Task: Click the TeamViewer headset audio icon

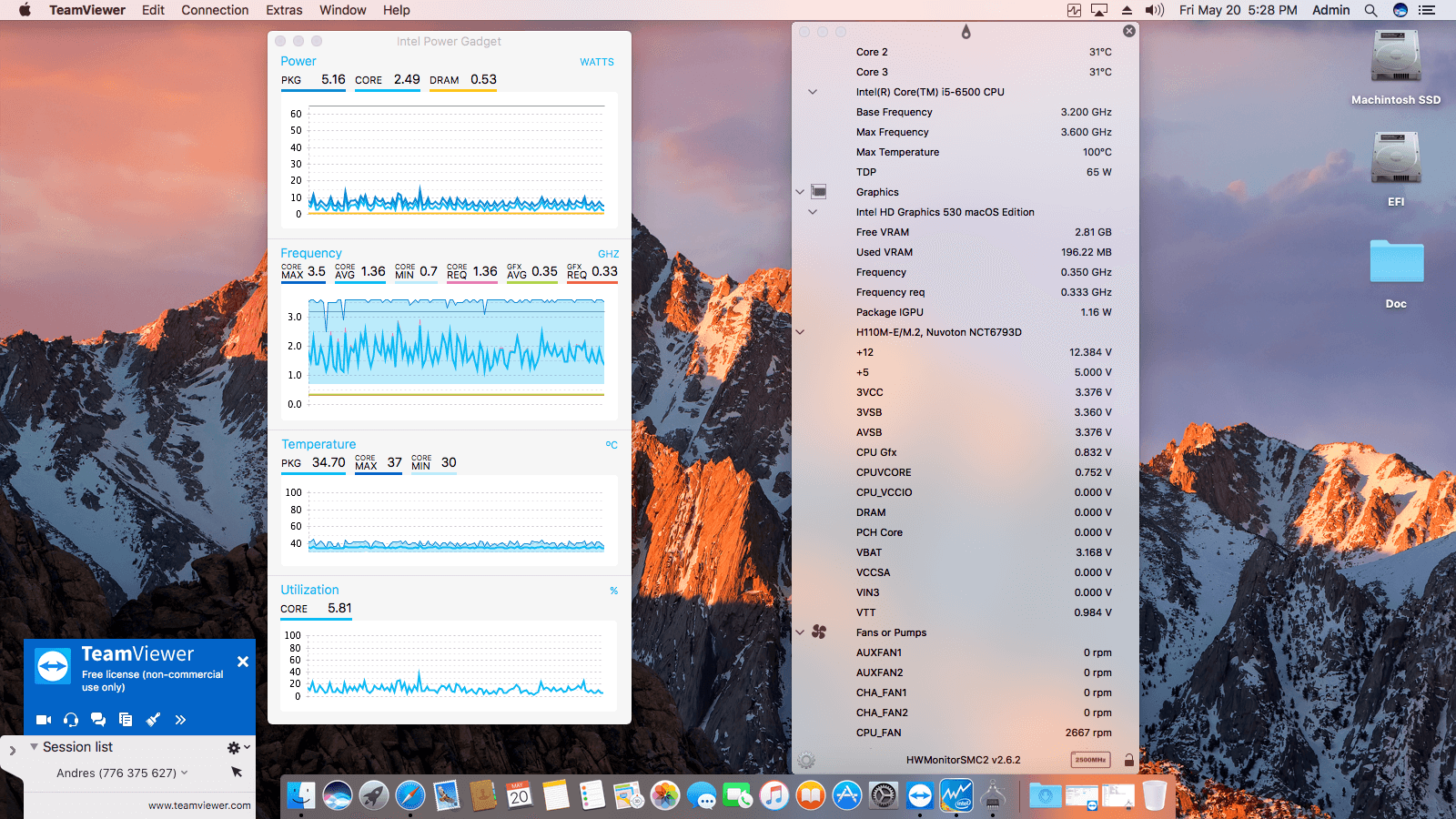Action: (x=71, y=720)
